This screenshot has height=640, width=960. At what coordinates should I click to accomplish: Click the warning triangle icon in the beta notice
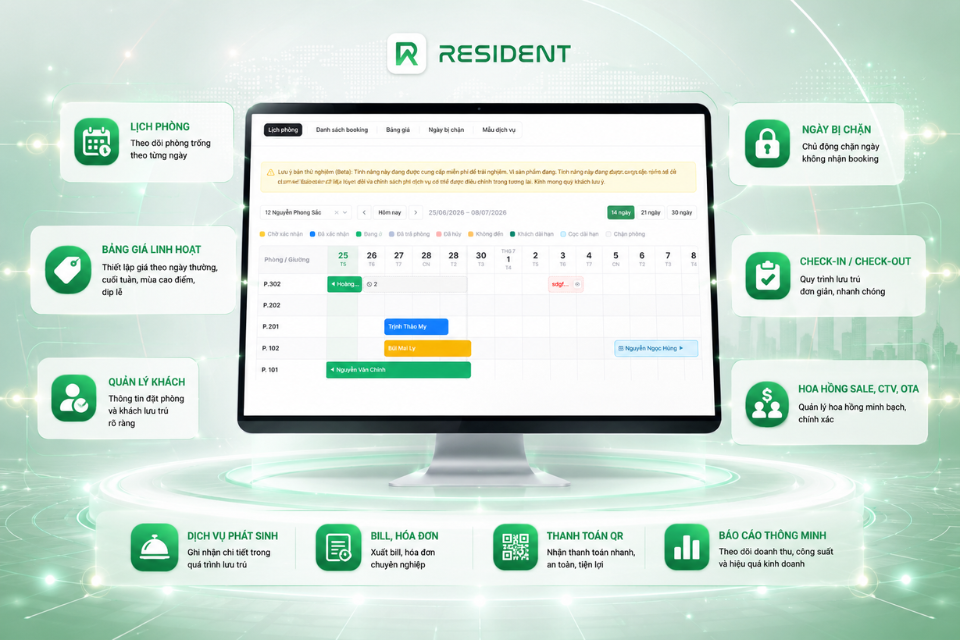click(270, 173)
